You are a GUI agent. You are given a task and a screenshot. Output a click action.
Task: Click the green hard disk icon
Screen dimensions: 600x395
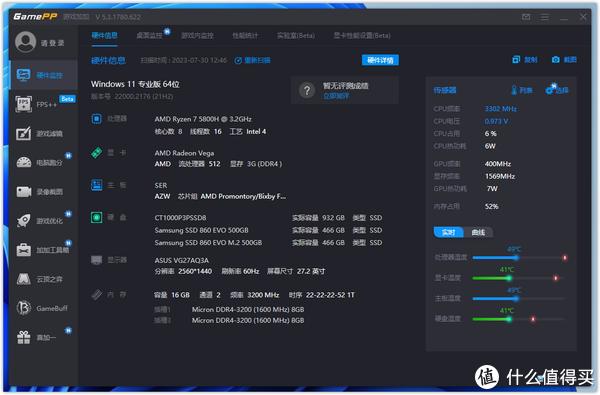point(96,217)
